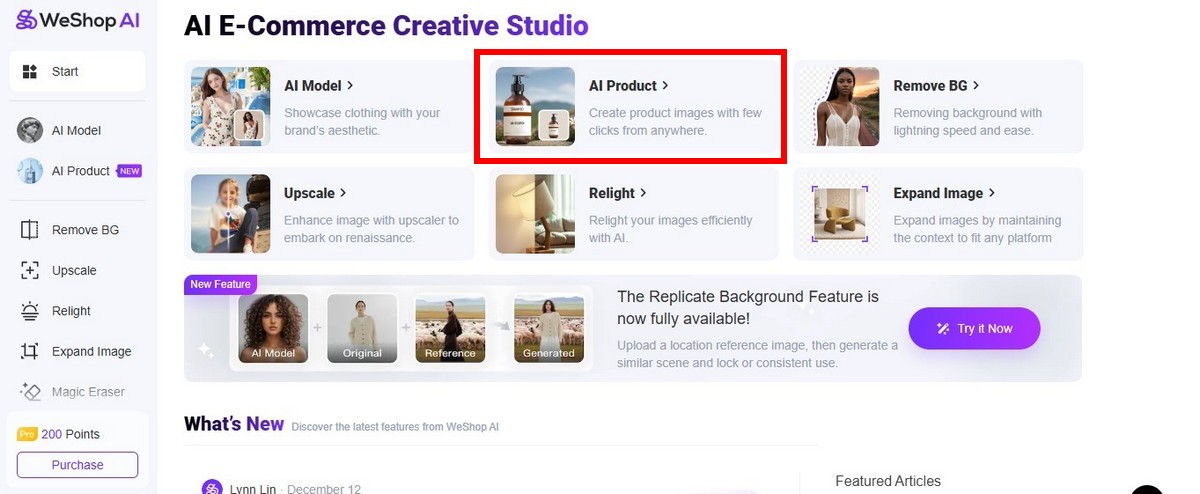Screen dimensions: 1200x494
Task: Choose Upscale label in the sidebar
Action: click(74, 270)
